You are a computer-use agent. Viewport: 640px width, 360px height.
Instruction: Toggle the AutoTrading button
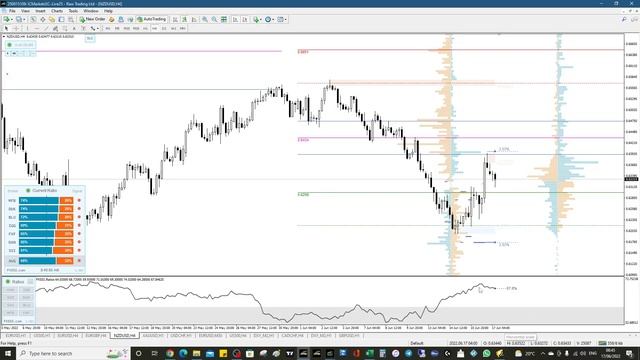pyautogui.click(x=152, y=19)
